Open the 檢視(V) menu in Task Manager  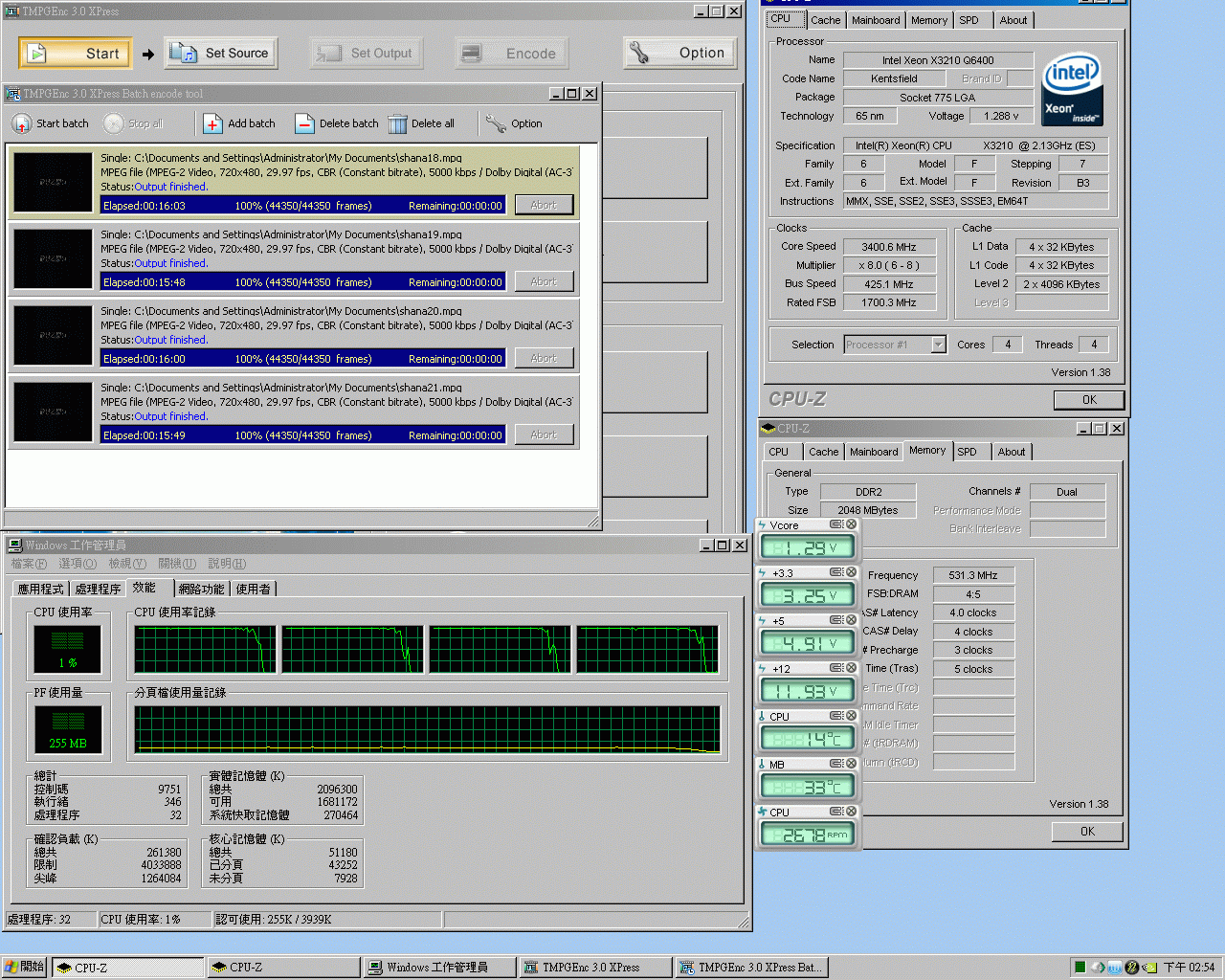tap(127, 564)
